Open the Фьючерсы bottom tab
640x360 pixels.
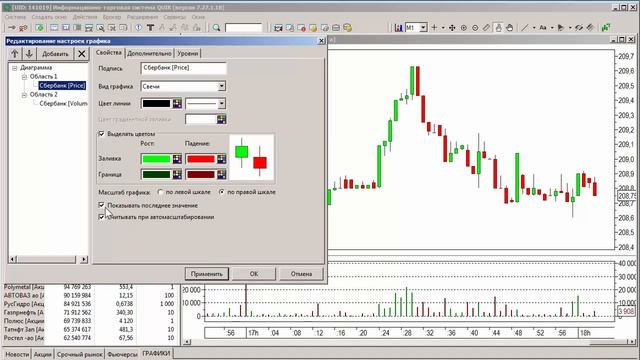tap(122, 354)
